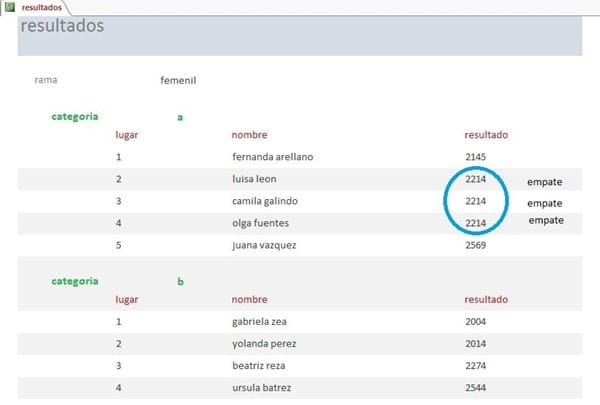Select the name olga fuentes
Viewport: 600px width, 405px height.
click(260, 223)
